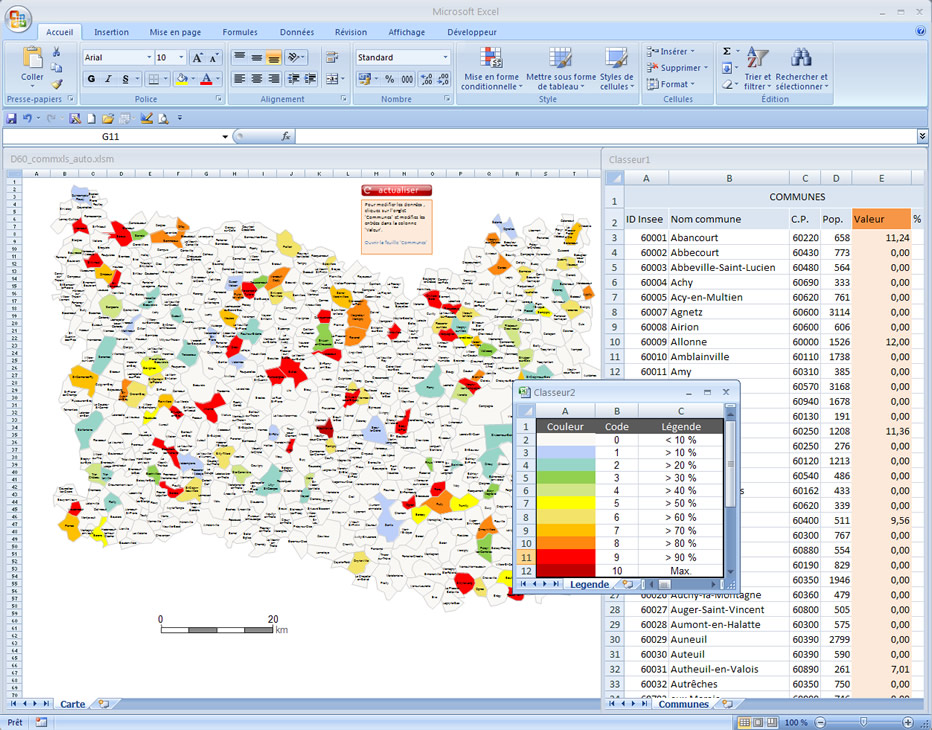
Task: Decrease font size with the small A icon
Action: 213,58
